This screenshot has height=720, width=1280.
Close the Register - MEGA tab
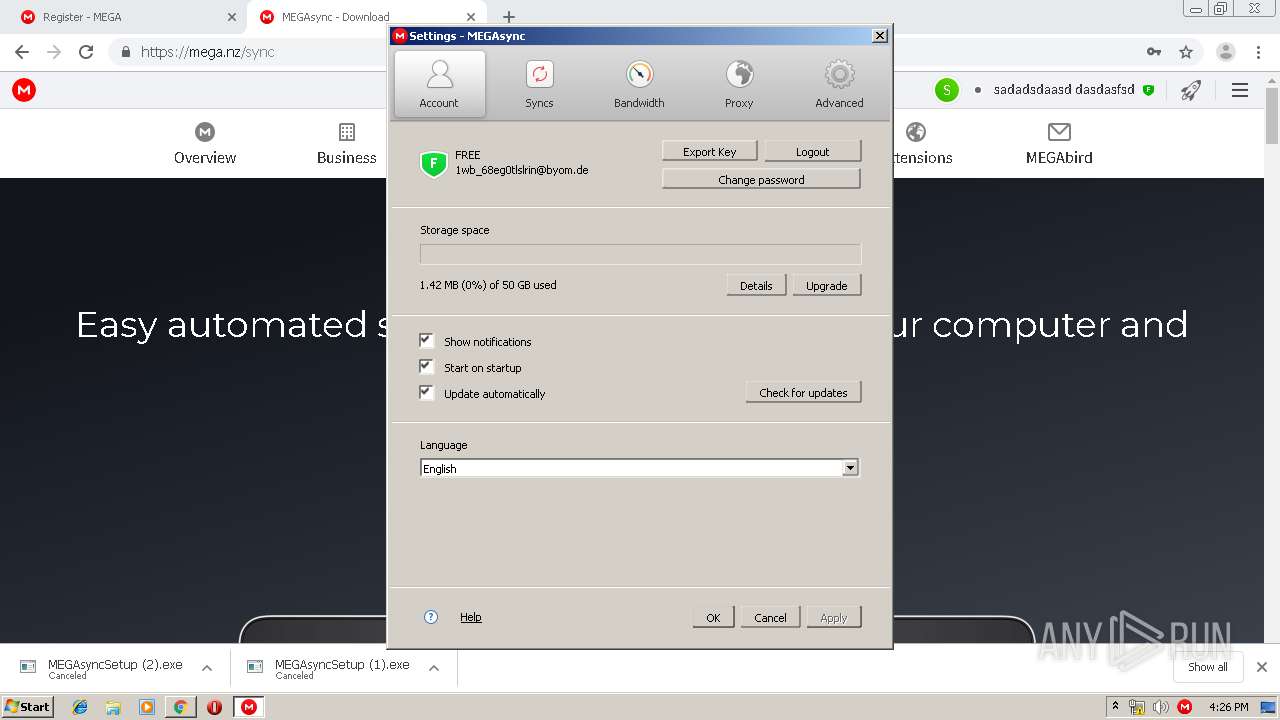point(232,17)
